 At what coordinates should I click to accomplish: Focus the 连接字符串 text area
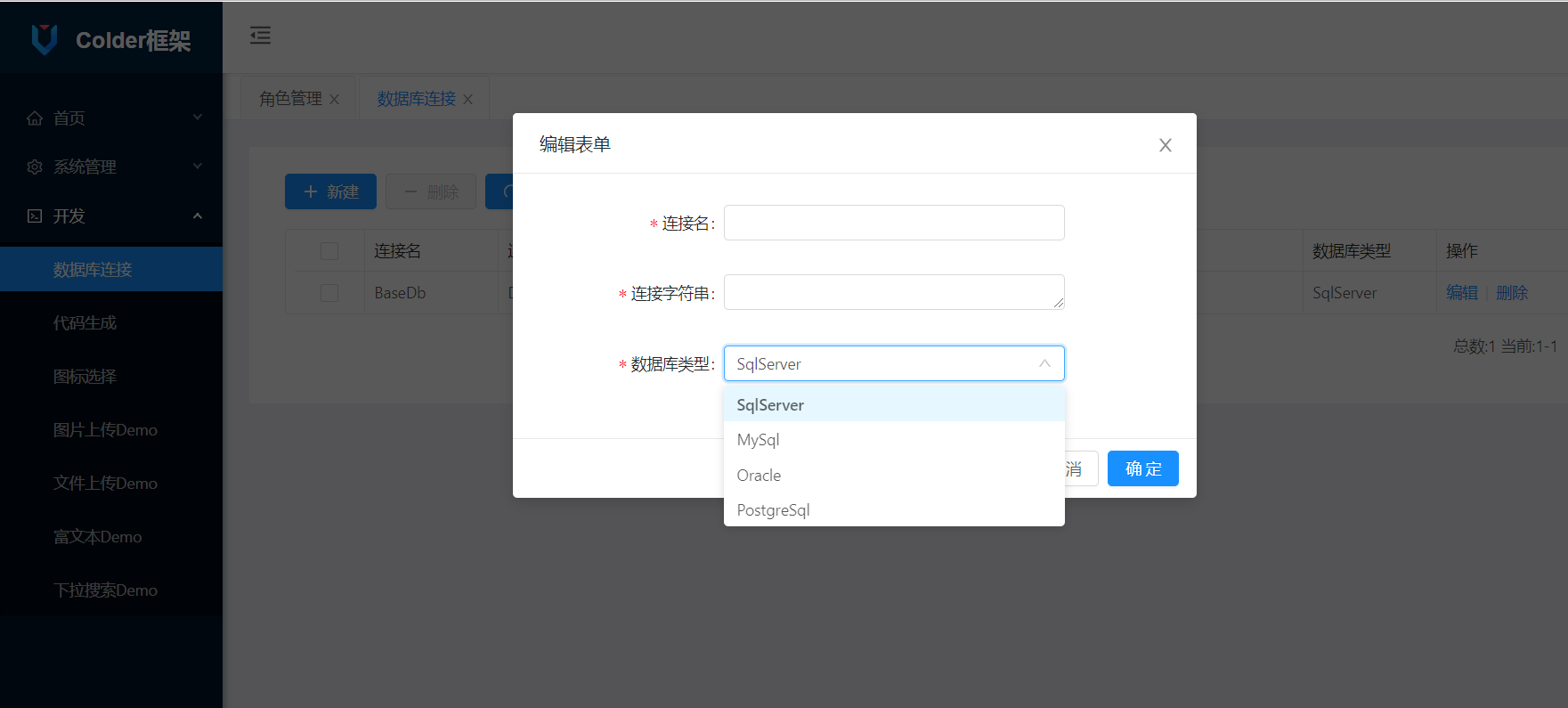pos(893,292)
